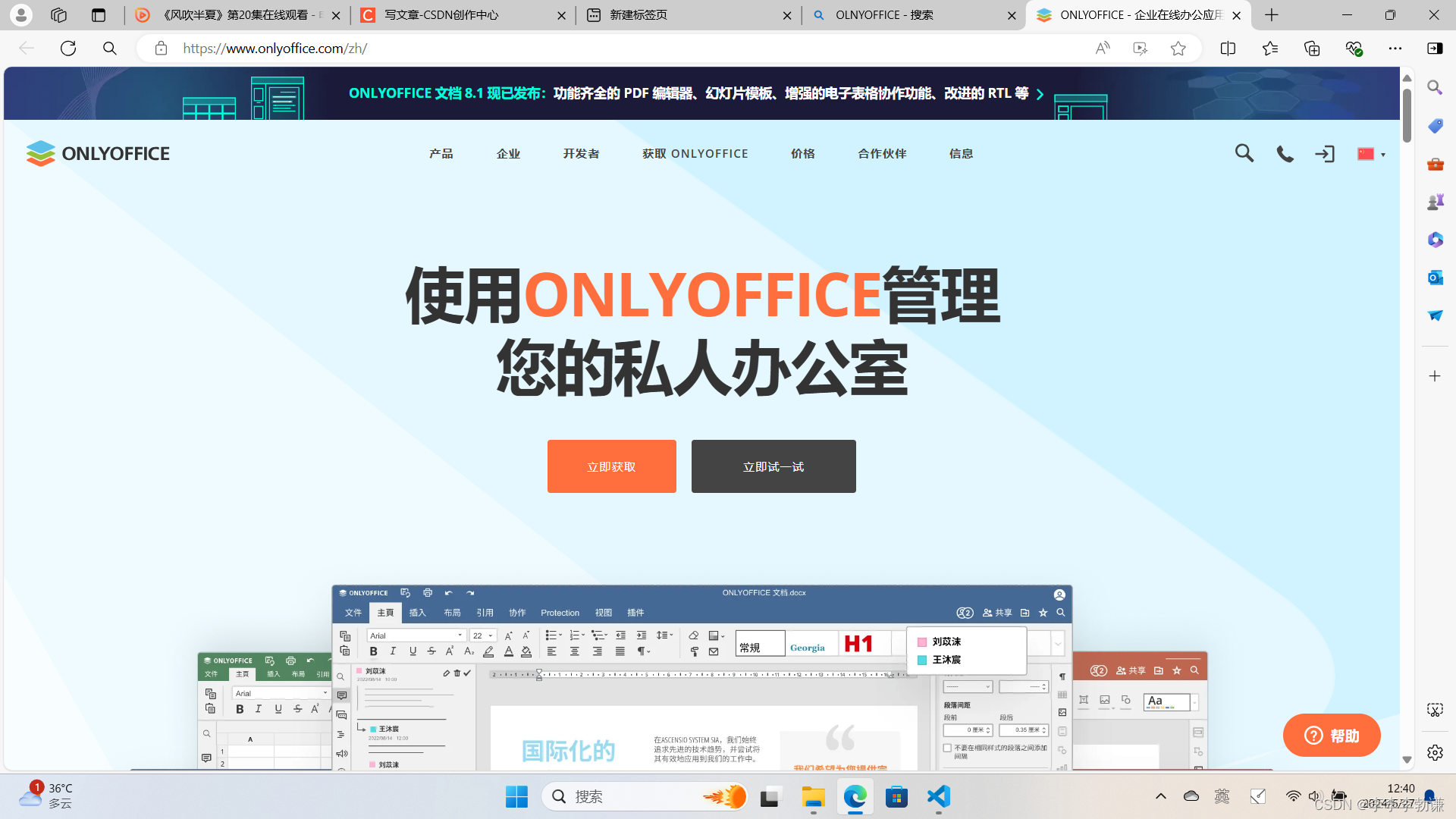This screenshot has height=819, width=1456.
Task: Click the page vertical scrollbar thumb
Action: [1407, 115]
